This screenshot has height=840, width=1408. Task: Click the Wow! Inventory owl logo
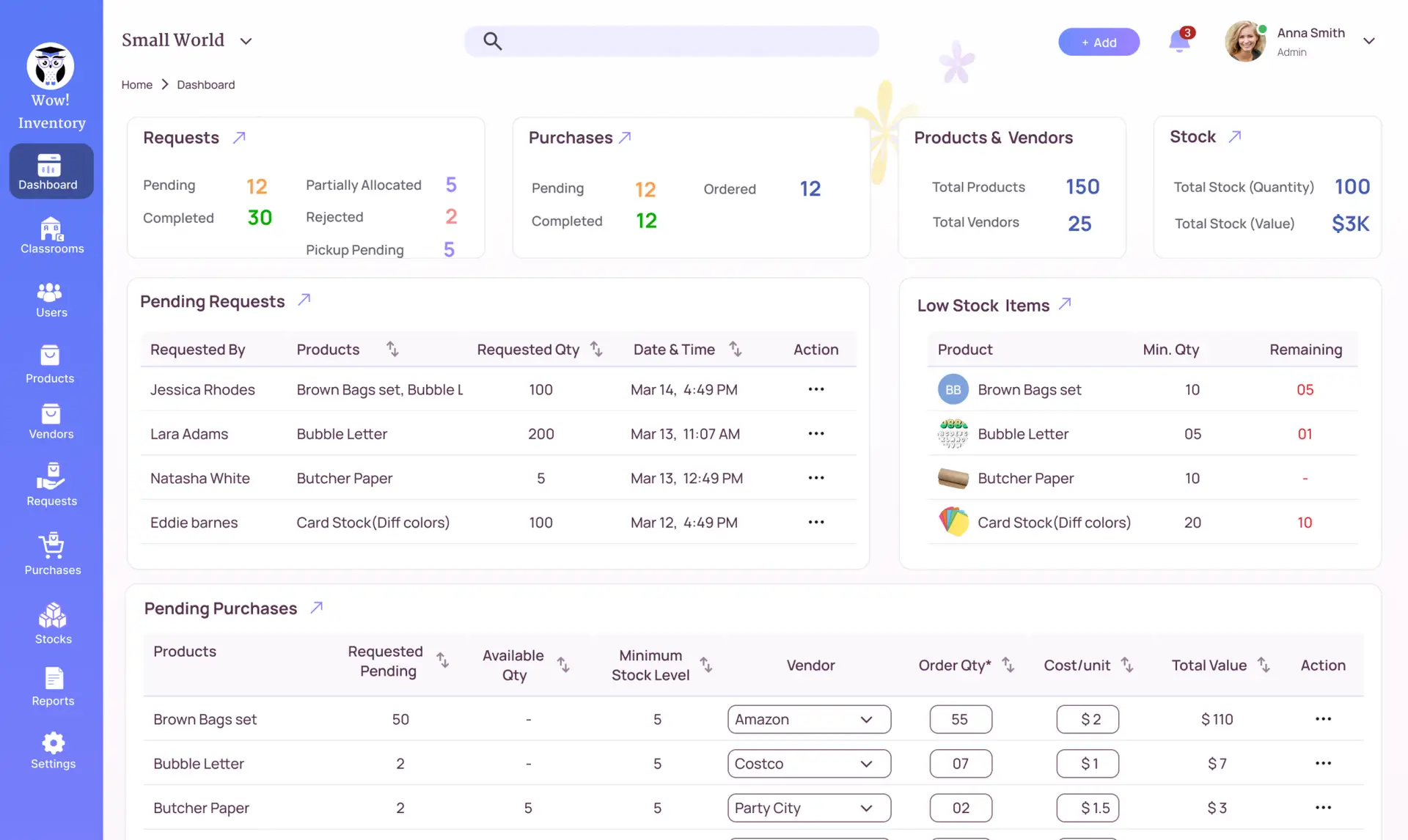tap(51, 67)
